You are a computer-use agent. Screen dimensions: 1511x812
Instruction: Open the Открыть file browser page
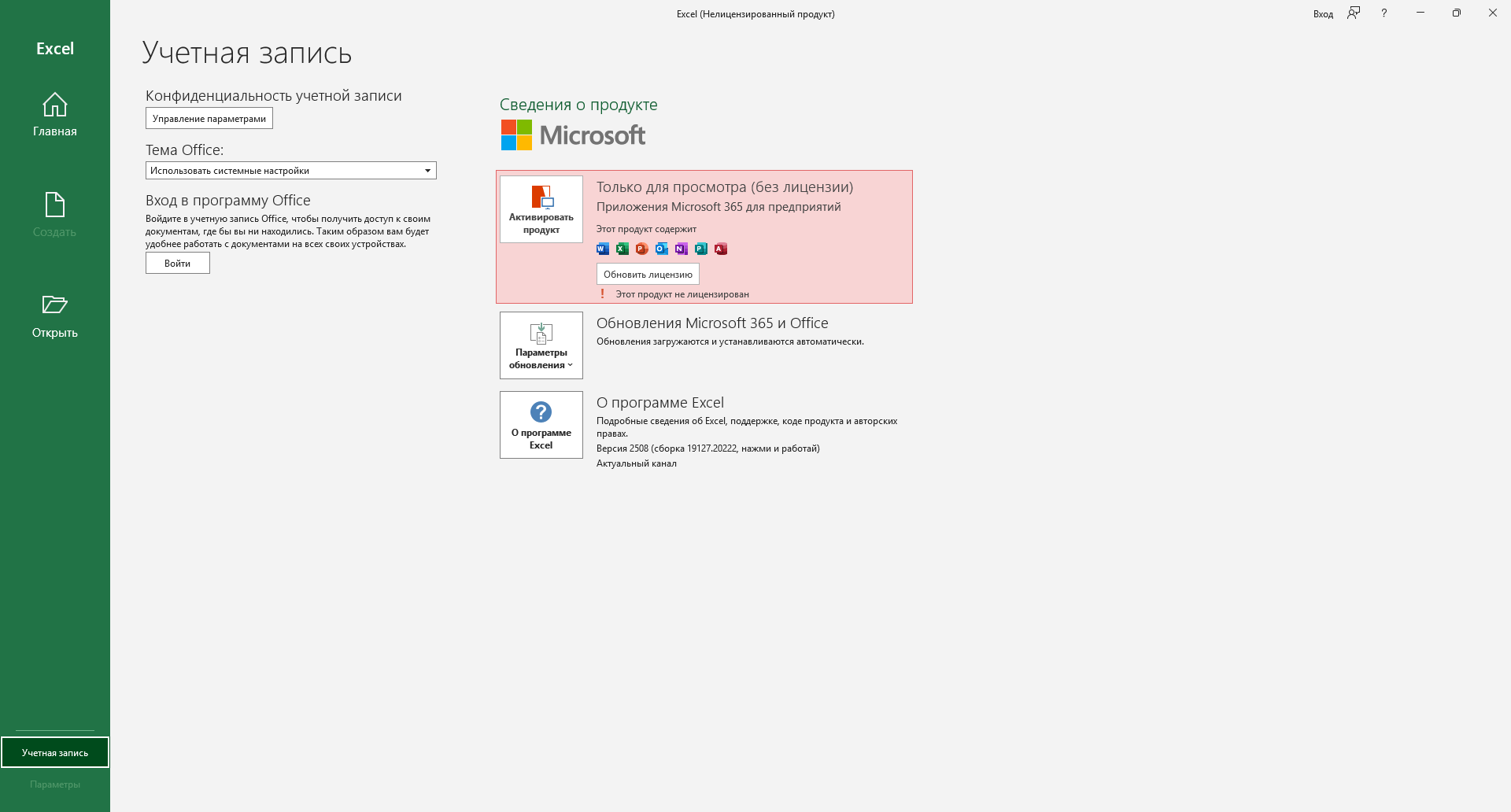coord(55,316)
